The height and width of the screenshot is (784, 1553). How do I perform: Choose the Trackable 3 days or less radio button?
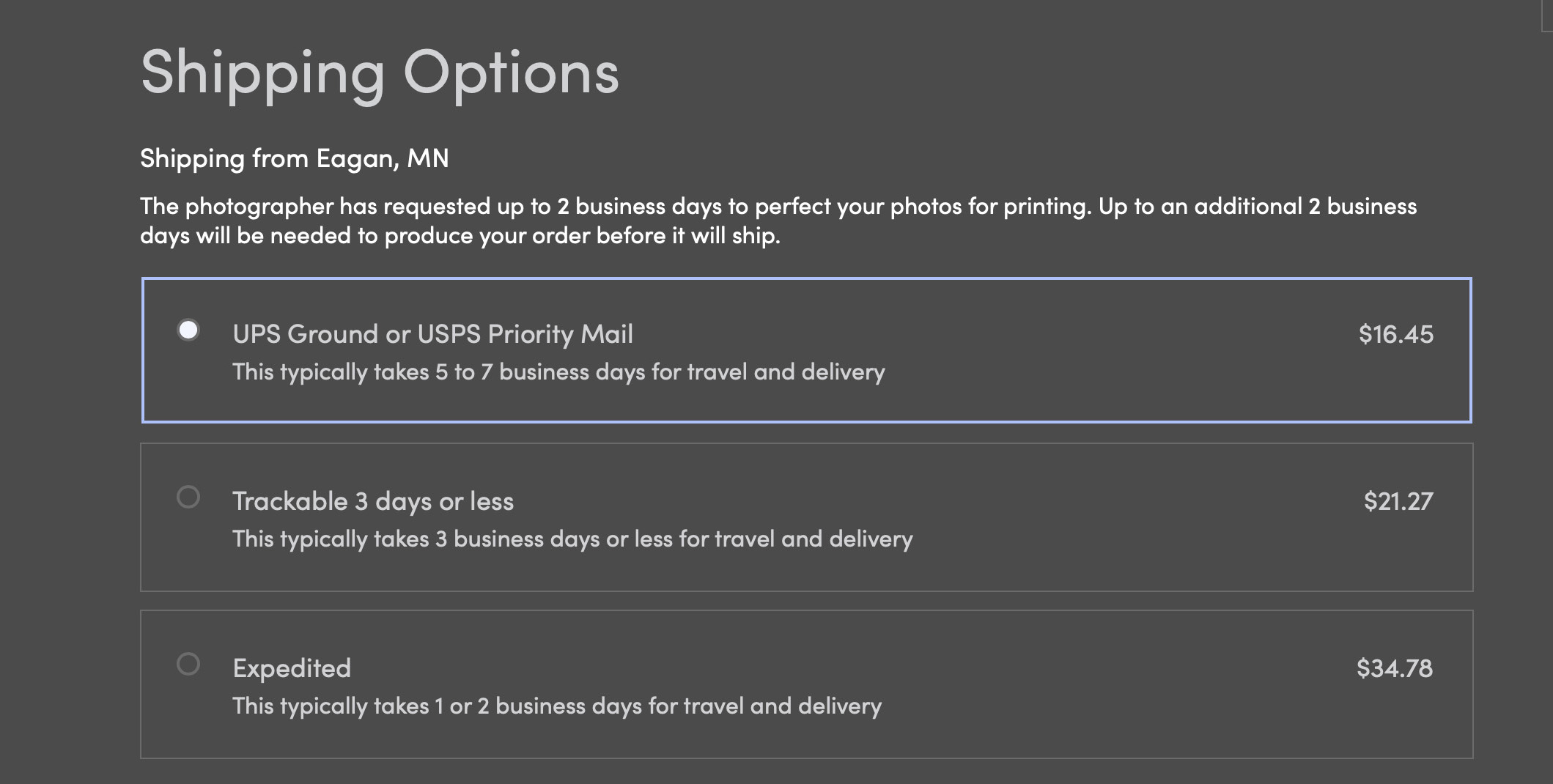188,498
